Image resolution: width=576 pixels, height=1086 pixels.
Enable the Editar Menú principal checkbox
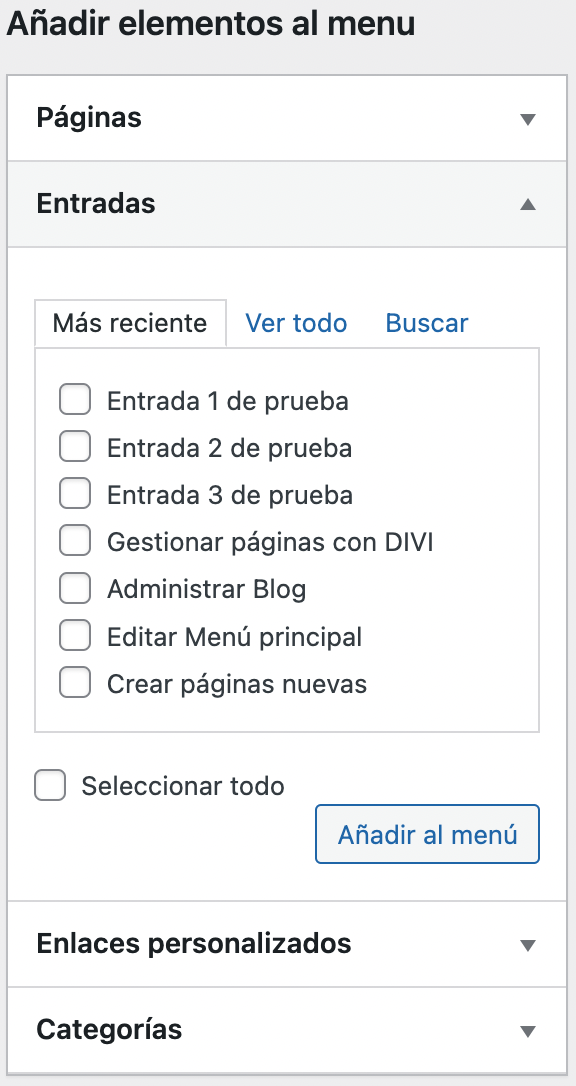[x=75, y=636]
